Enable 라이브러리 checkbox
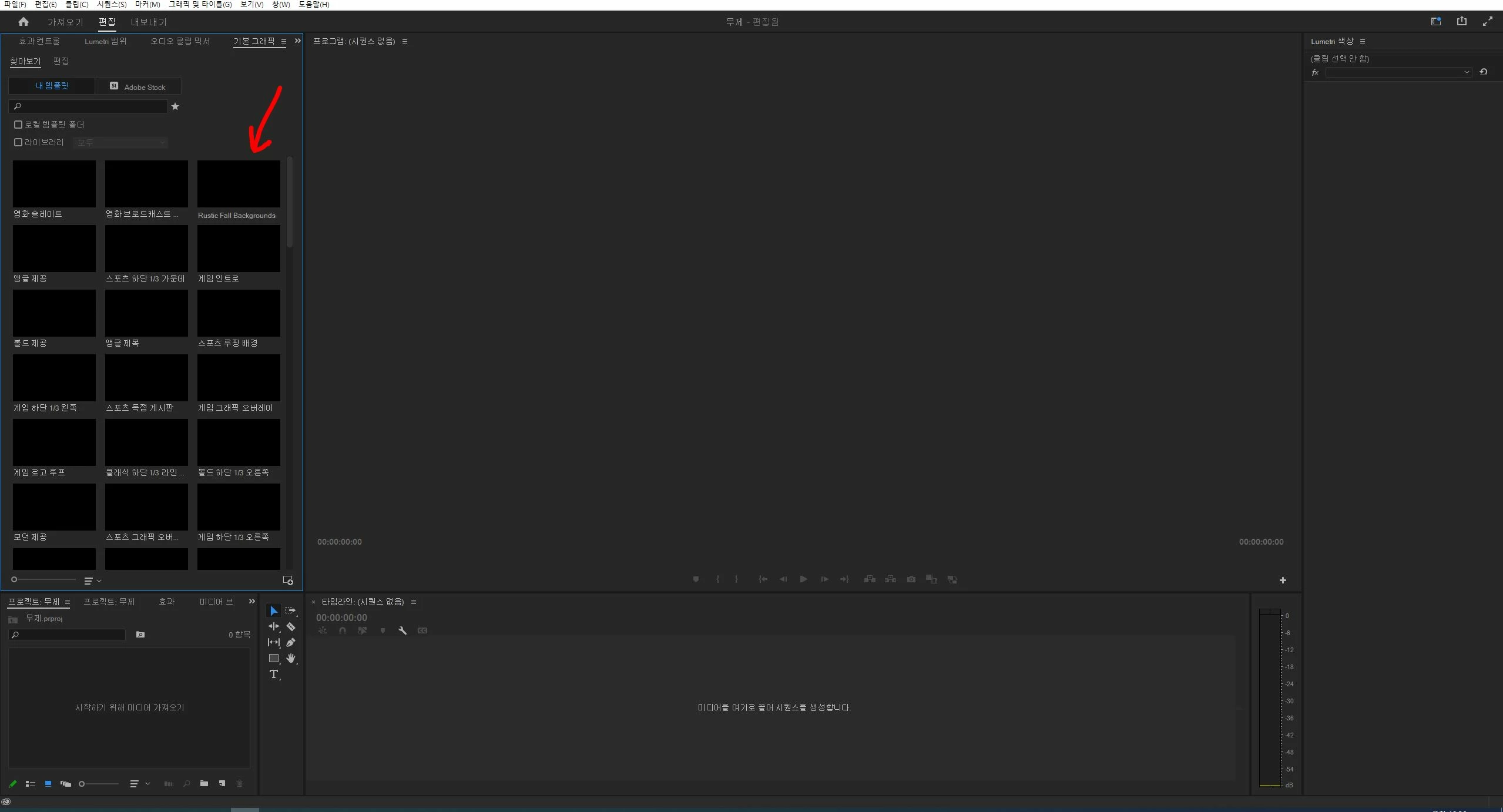The image size is (1503, 812). coord(18,142)
